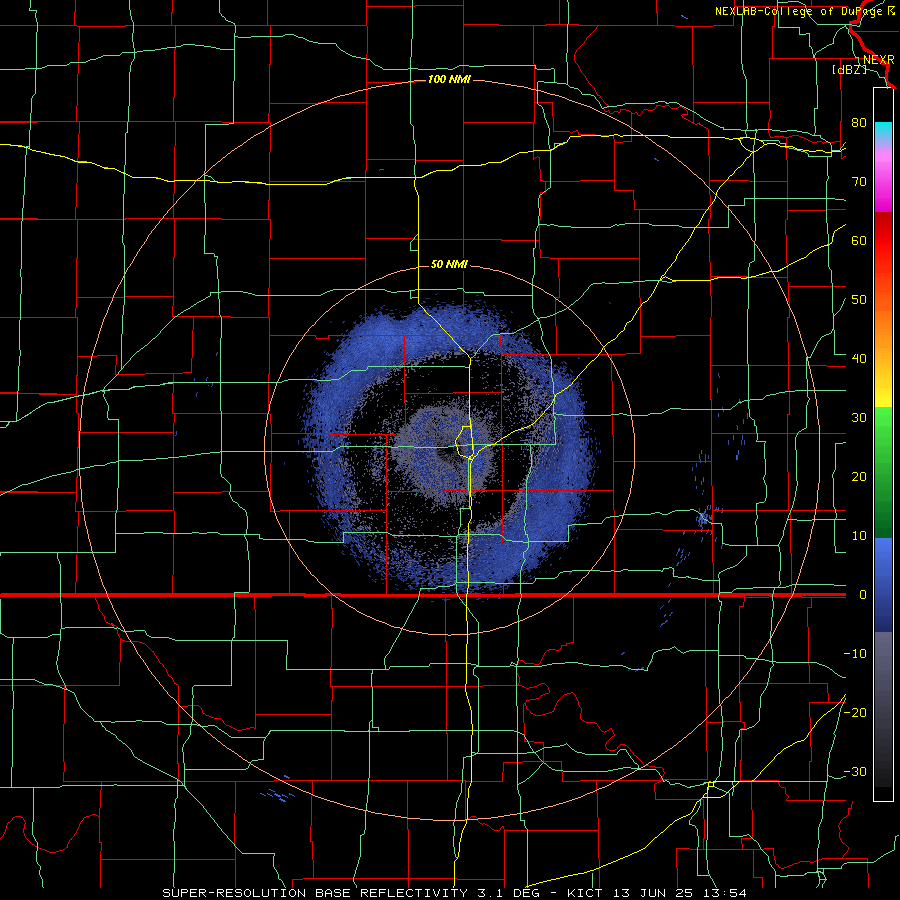Click the green segment of the color bar
The image size is (900, 900).
883,472
